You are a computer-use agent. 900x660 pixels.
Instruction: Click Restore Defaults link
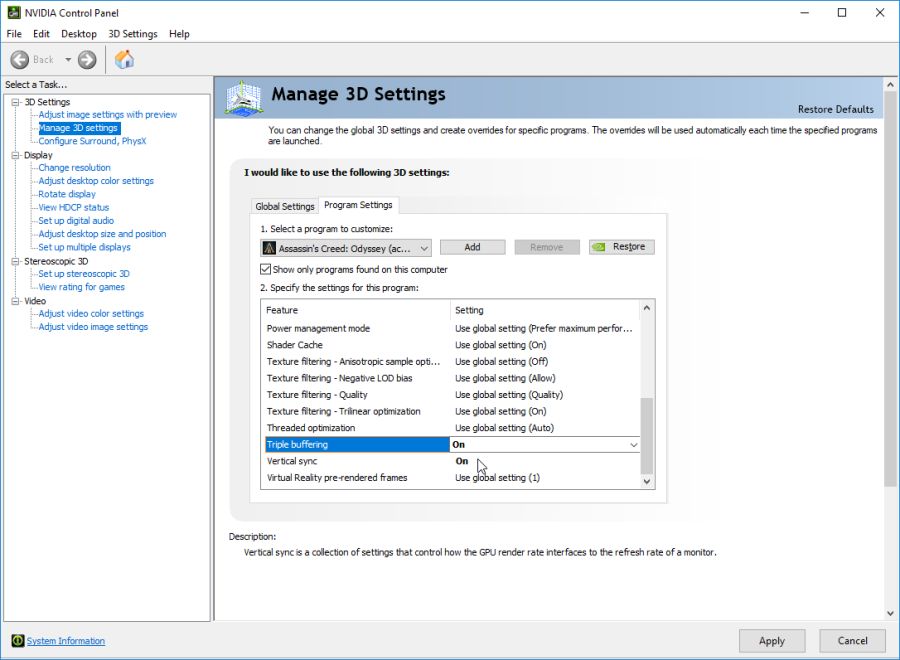coord(836,109)
